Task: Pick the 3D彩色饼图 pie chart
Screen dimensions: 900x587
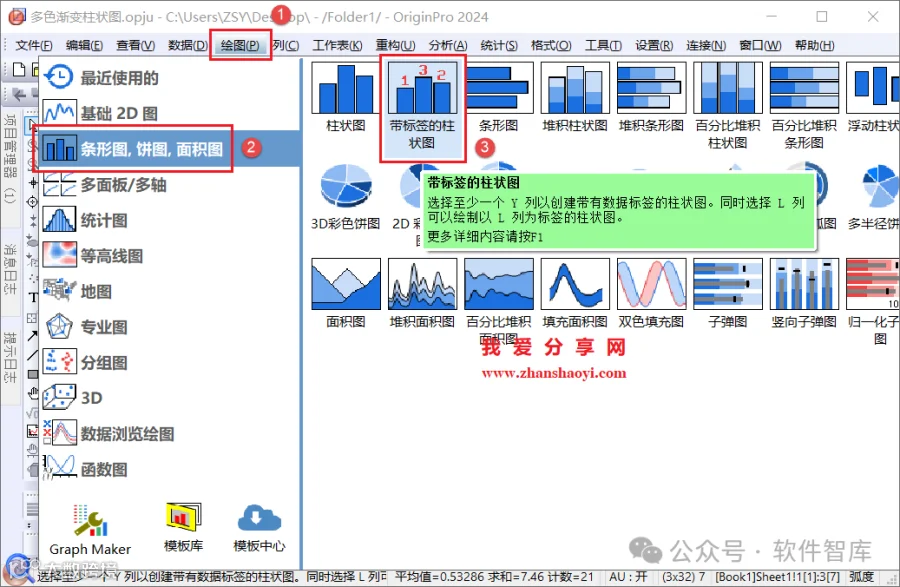Action: [346, 195]
